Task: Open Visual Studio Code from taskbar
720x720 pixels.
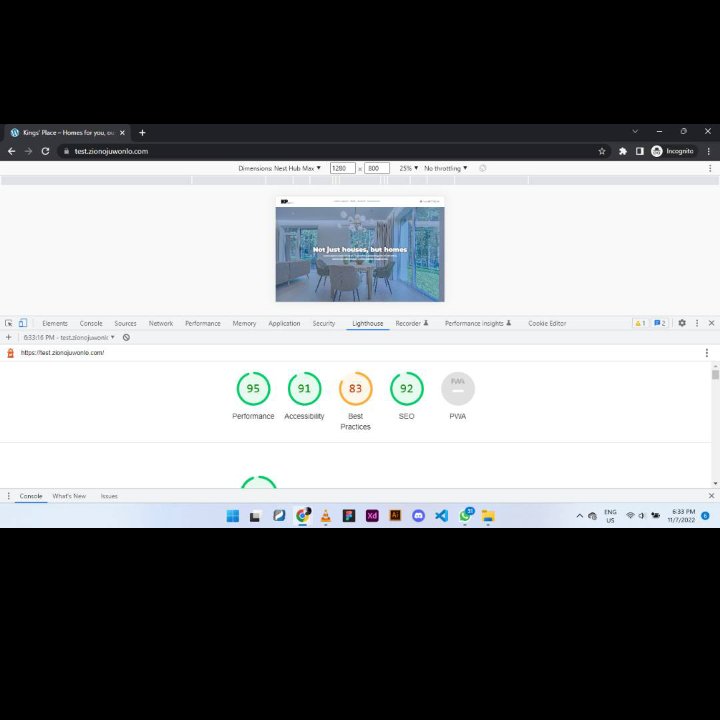Action: click(x=442, y=516)
